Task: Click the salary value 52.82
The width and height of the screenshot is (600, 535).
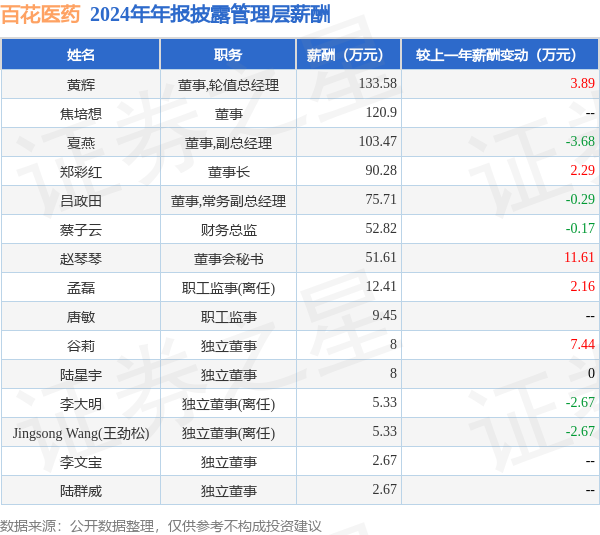Action: pos(381,228)
